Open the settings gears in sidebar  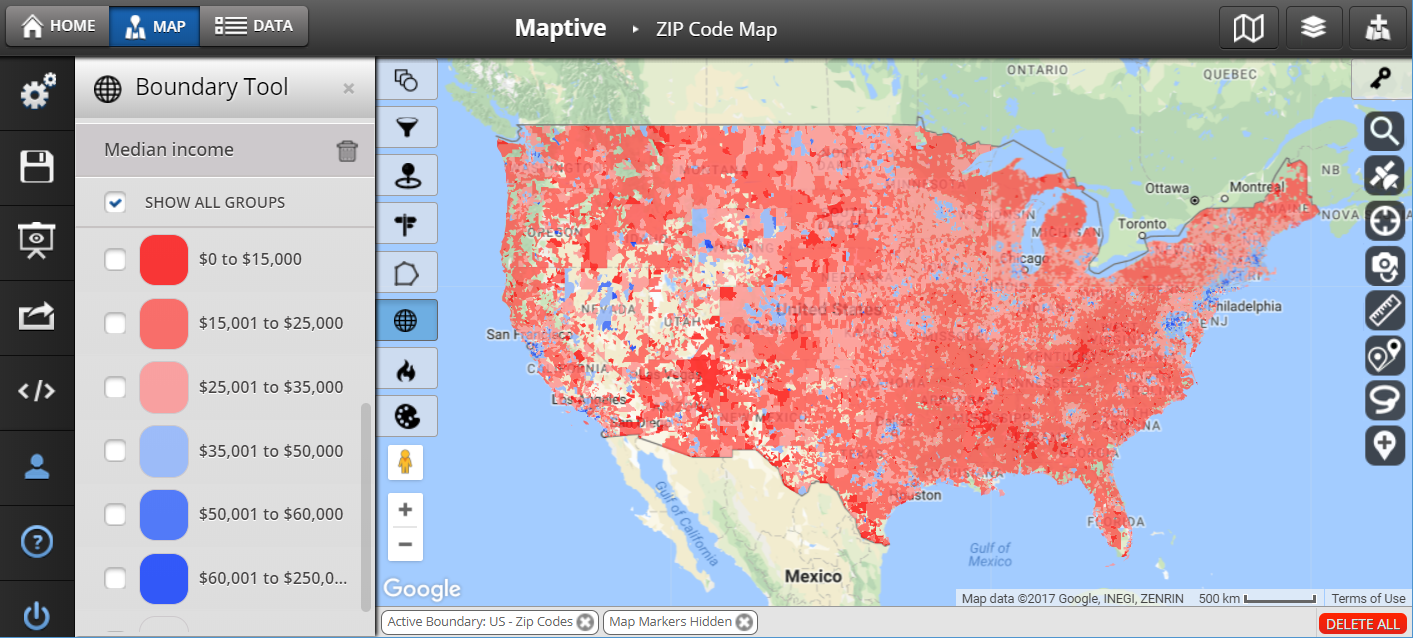click(37, 93)
